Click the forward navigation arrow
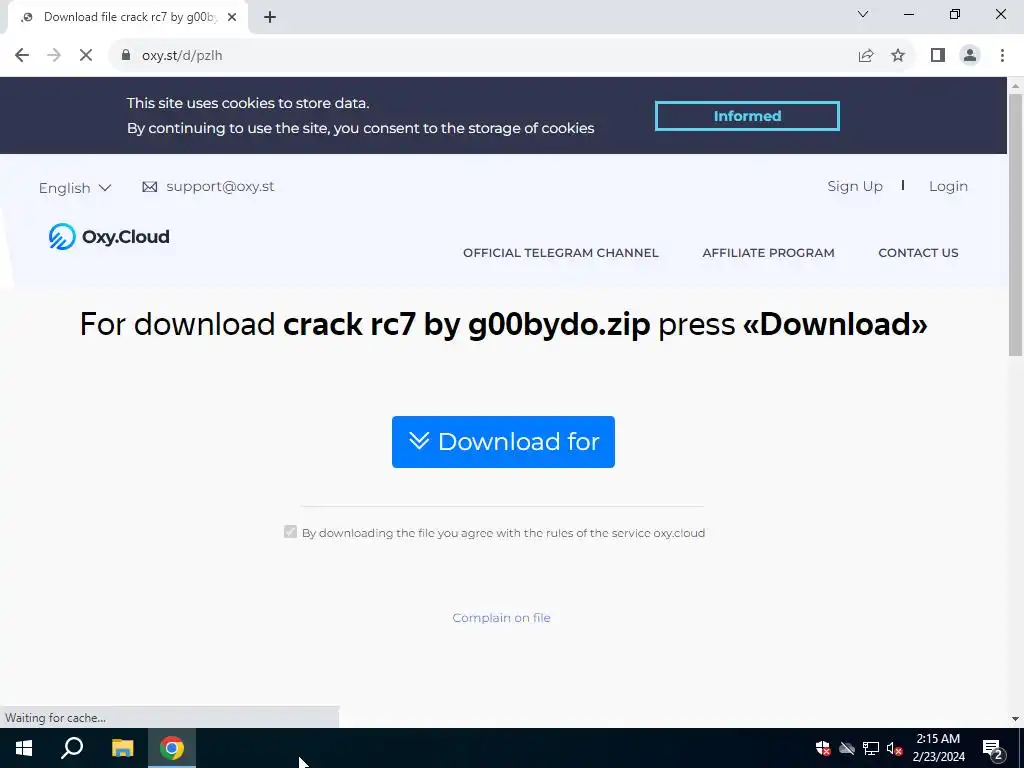Viewport: 1024px width, 768px height. coord(54,56)
